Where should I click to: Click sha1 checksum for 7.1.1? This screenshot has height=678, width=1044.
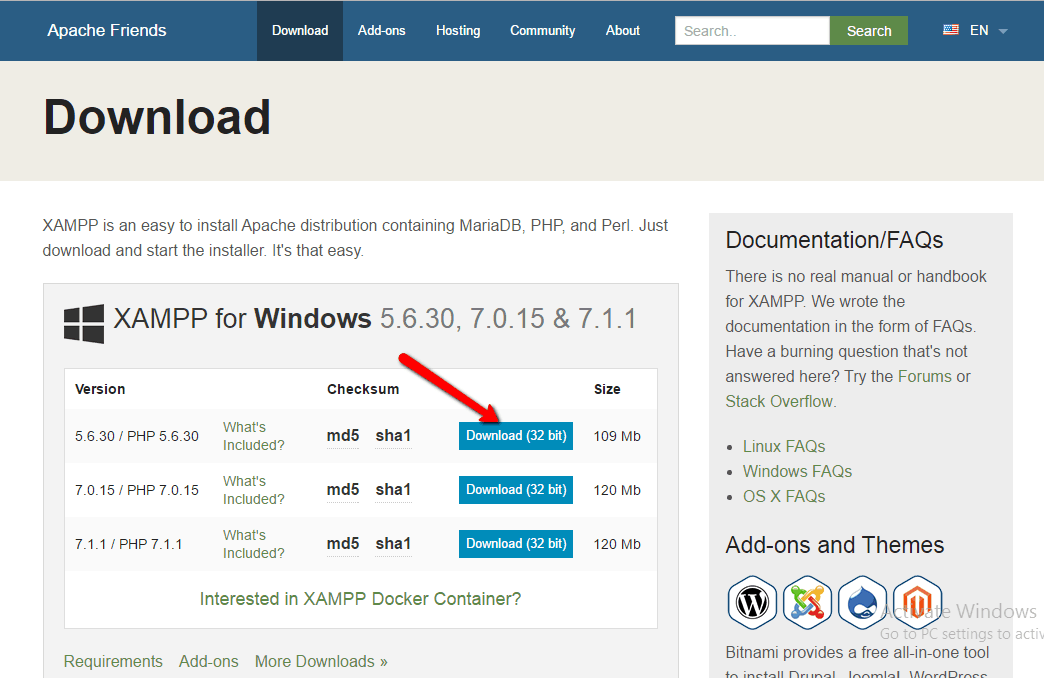tap(393, 544)
